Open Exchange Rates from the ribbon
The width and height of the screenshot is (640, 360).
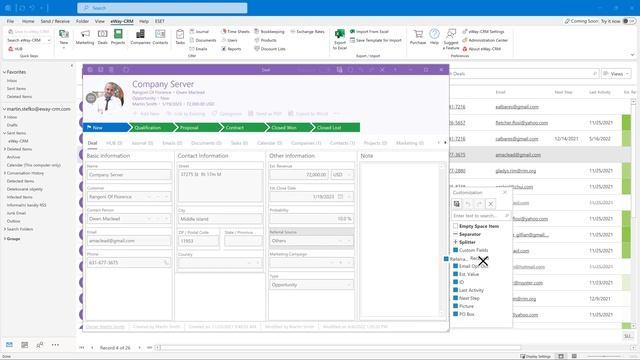(x=307, y=31)
